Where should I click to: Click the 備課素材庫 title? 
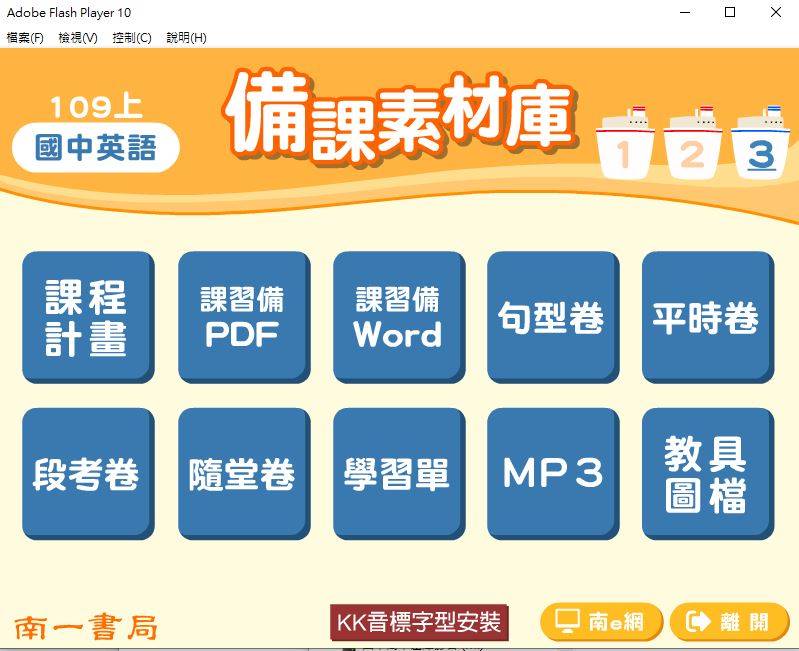(400, 117)
